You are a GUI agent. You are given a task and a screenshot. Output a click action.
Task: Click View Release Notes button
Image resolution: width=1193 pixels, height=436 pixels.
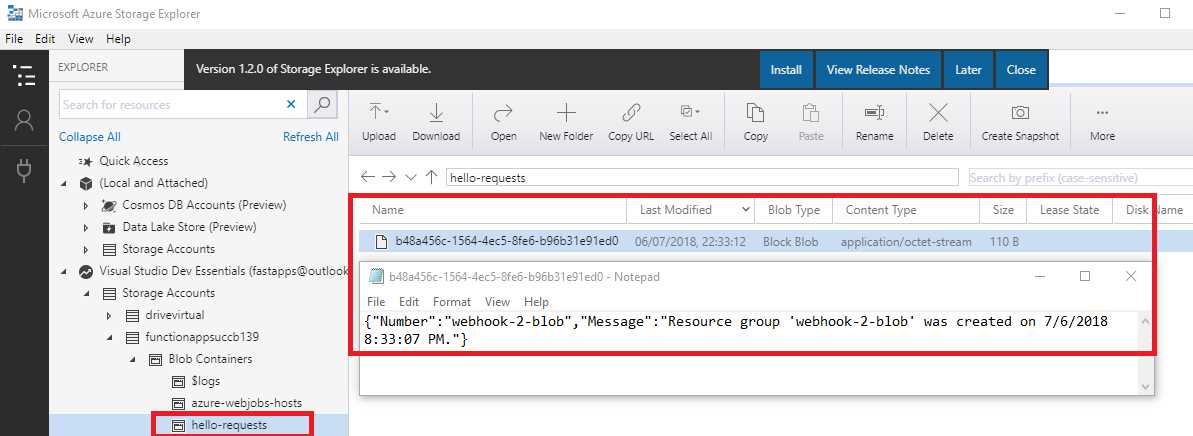point(878,69)
